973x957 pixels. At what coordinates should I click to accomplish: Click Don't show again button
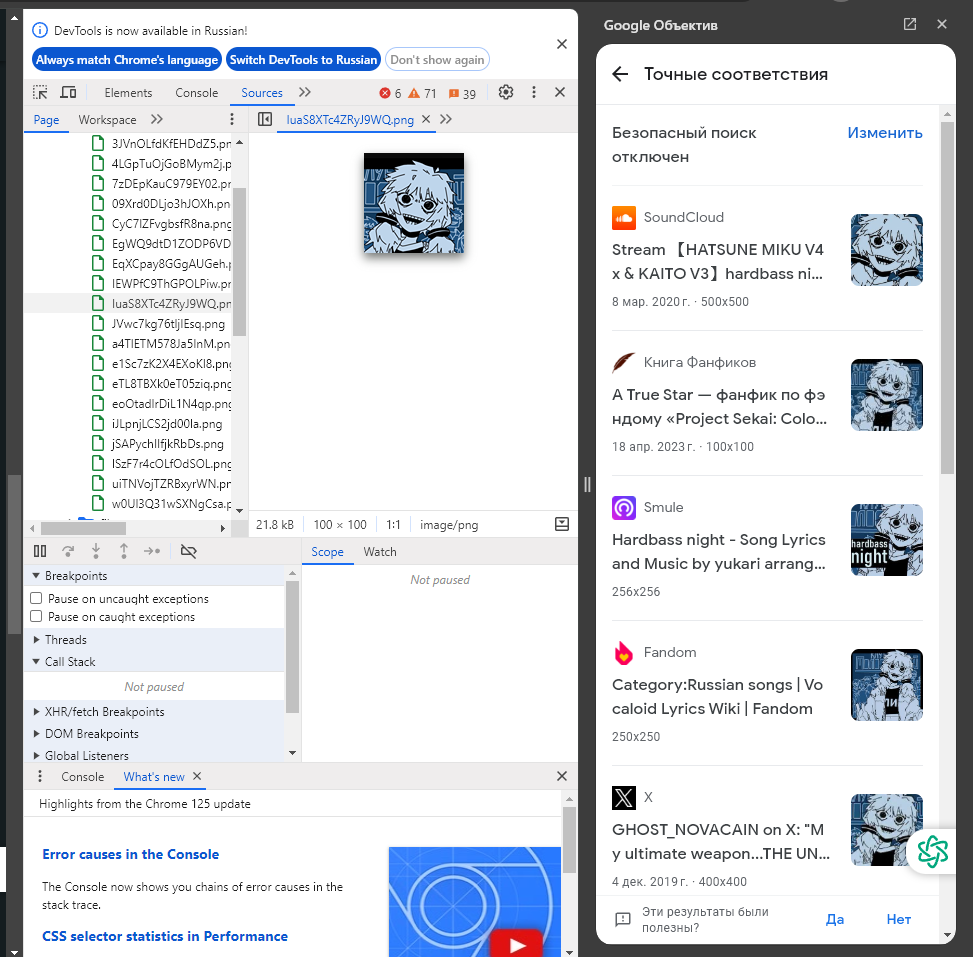coord(437,60)
